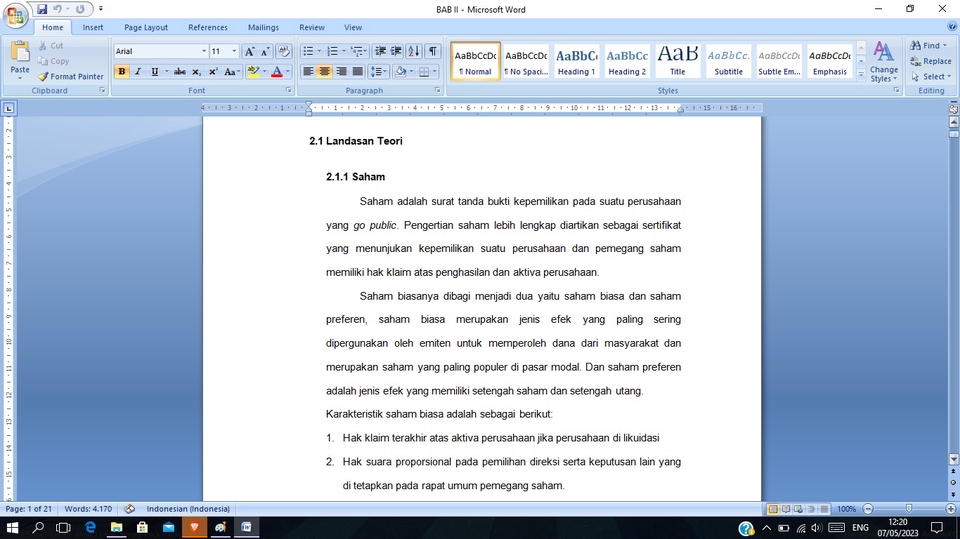Image resolution: width=960 pixels, height=539 pixels.
Task: Open the Paragraph dialog launcher
Action: coord(438,90)
